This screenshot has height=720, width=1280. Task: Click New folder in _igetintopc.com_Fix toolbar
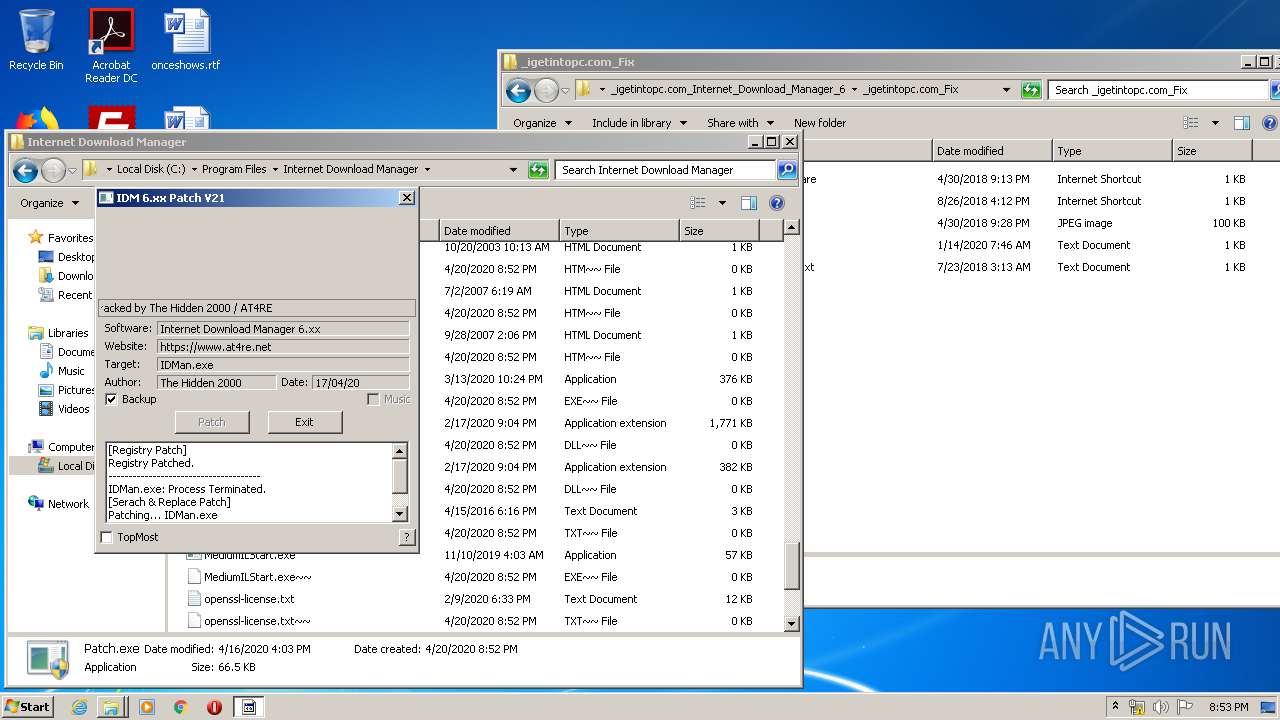(x=820, y=123)
